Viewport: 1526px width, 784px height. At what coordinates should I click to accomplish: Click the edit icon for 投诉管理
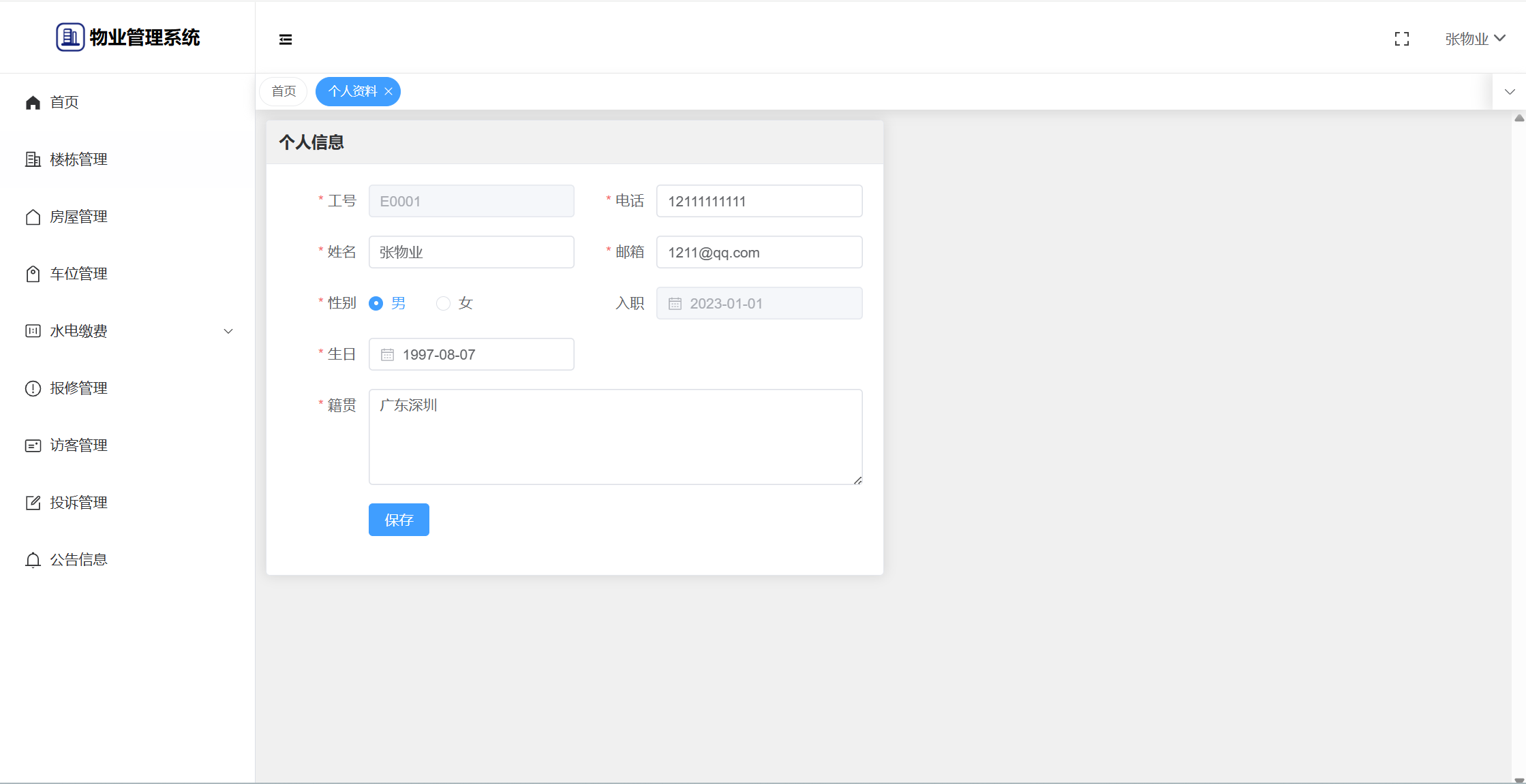(33, 503)
